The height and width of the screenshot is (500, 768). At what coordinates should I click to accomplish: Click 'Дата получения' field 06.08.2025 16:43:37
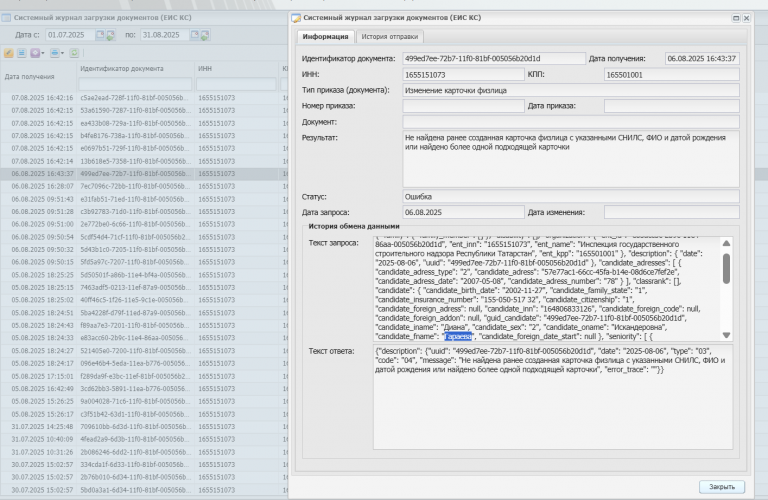pyautogui.click(x=702, y=58)
